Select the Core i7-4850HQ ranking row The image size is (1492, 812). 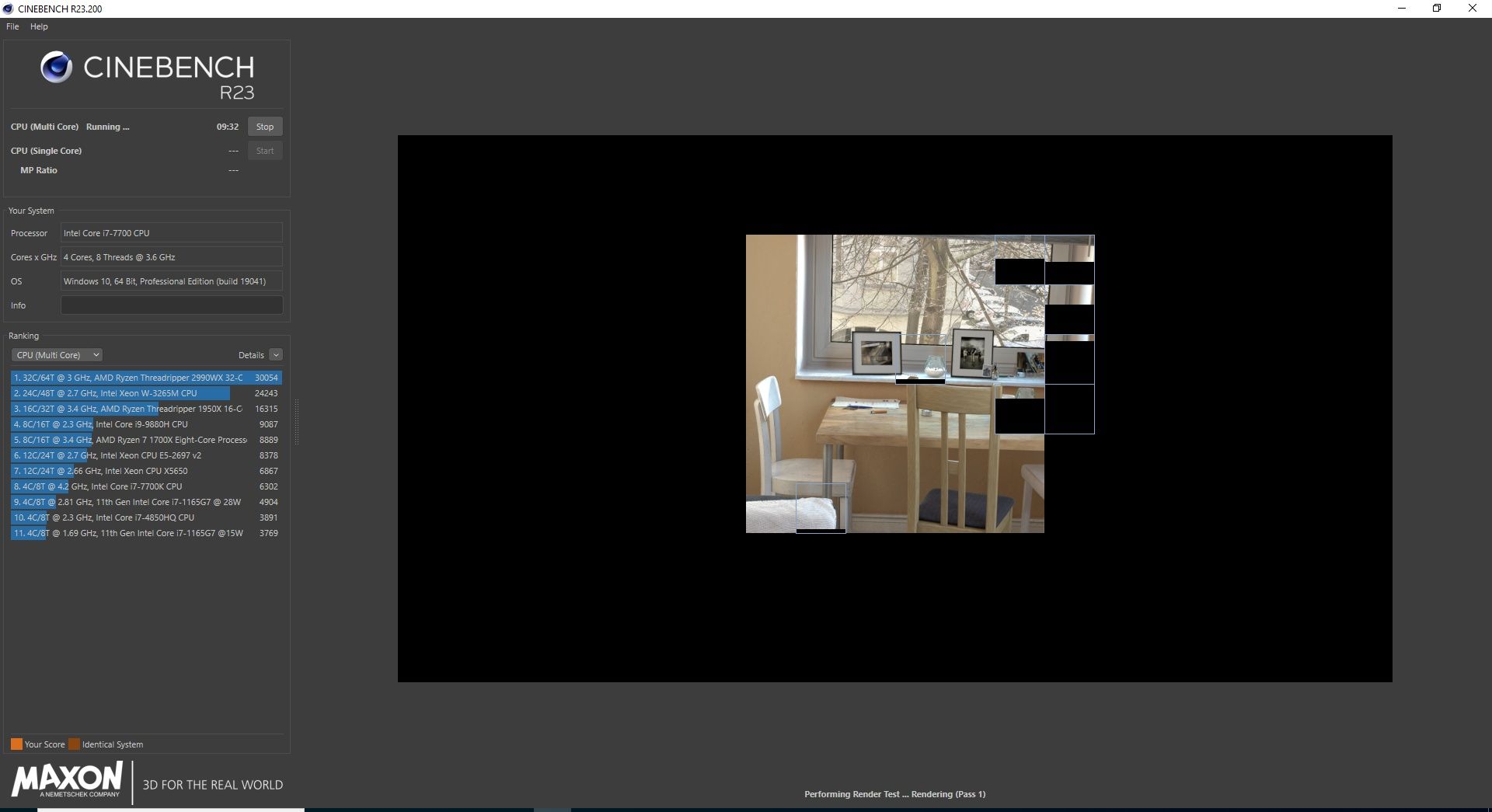pyautogui.click(x=146, y=518)
